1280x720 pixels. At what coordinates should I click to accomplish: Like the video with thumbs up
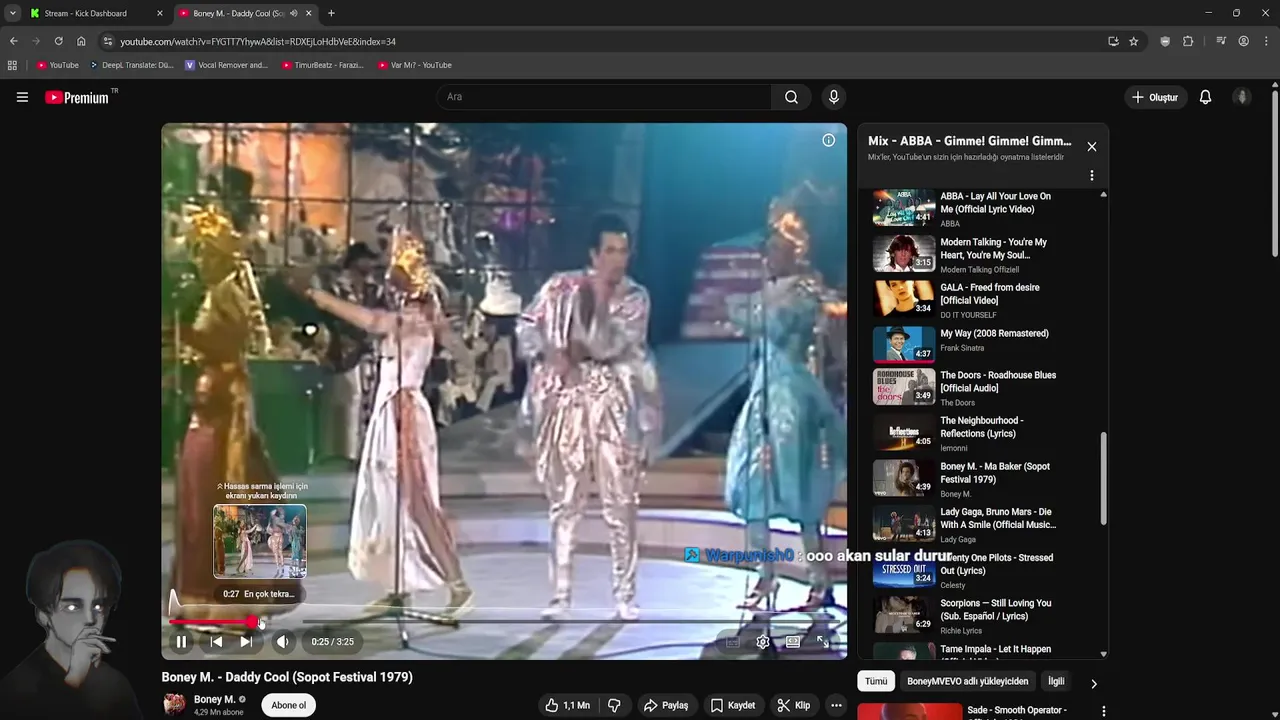click(567, 705)
